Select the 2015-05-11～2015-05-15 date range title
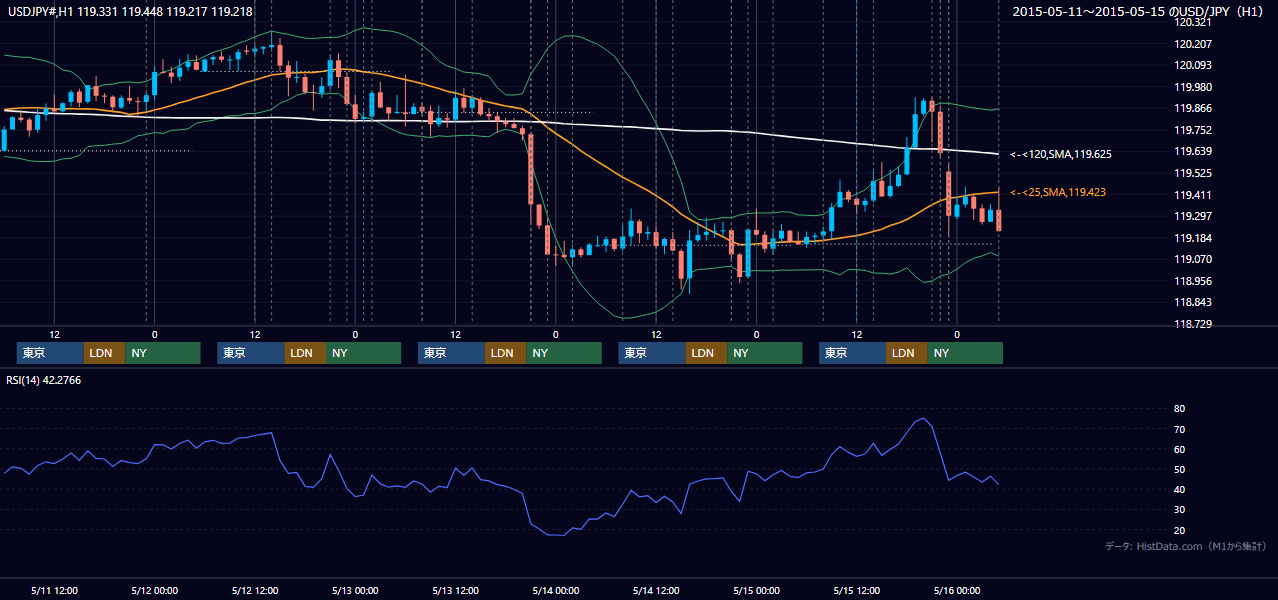 pyautogui.click(x=1140, y=12)
